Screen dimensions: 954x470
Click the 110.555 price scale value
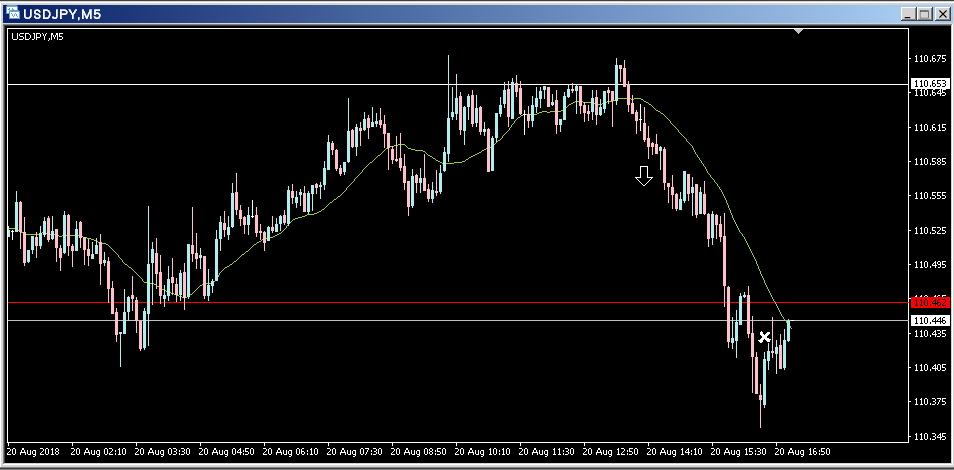[x=929, y=196]
